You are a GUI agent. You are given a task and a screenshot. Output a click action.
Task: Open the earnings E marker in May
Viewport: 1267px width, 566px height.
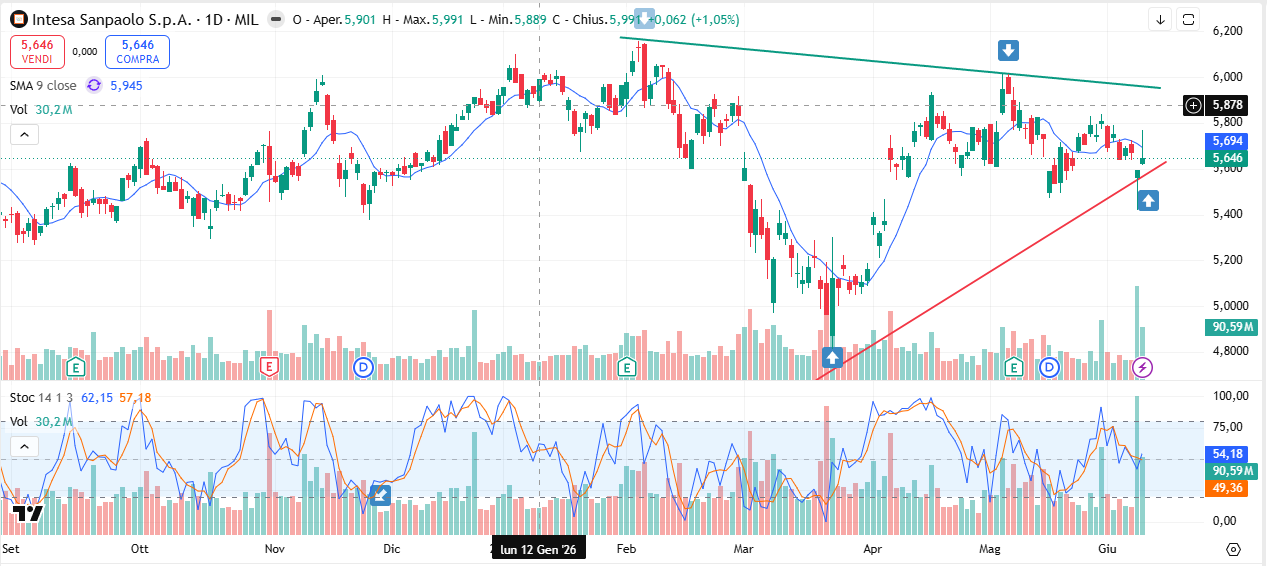[1014, 368]
